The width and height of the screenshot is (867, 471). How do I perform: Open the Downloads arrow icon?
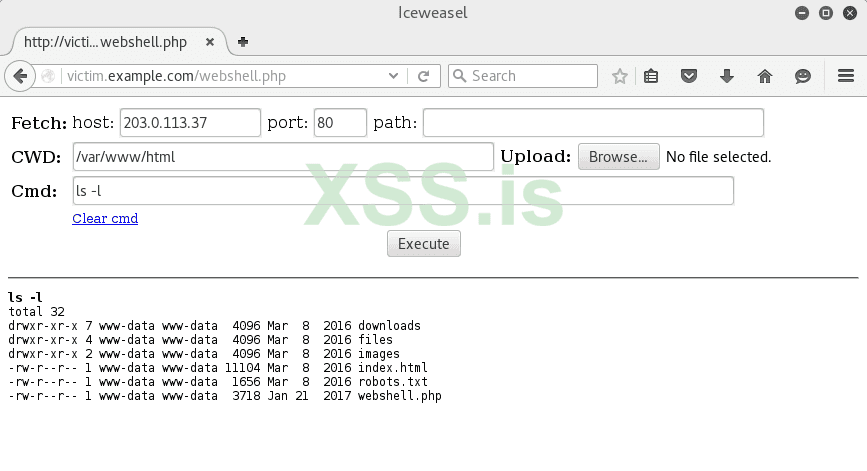[727, 76]
